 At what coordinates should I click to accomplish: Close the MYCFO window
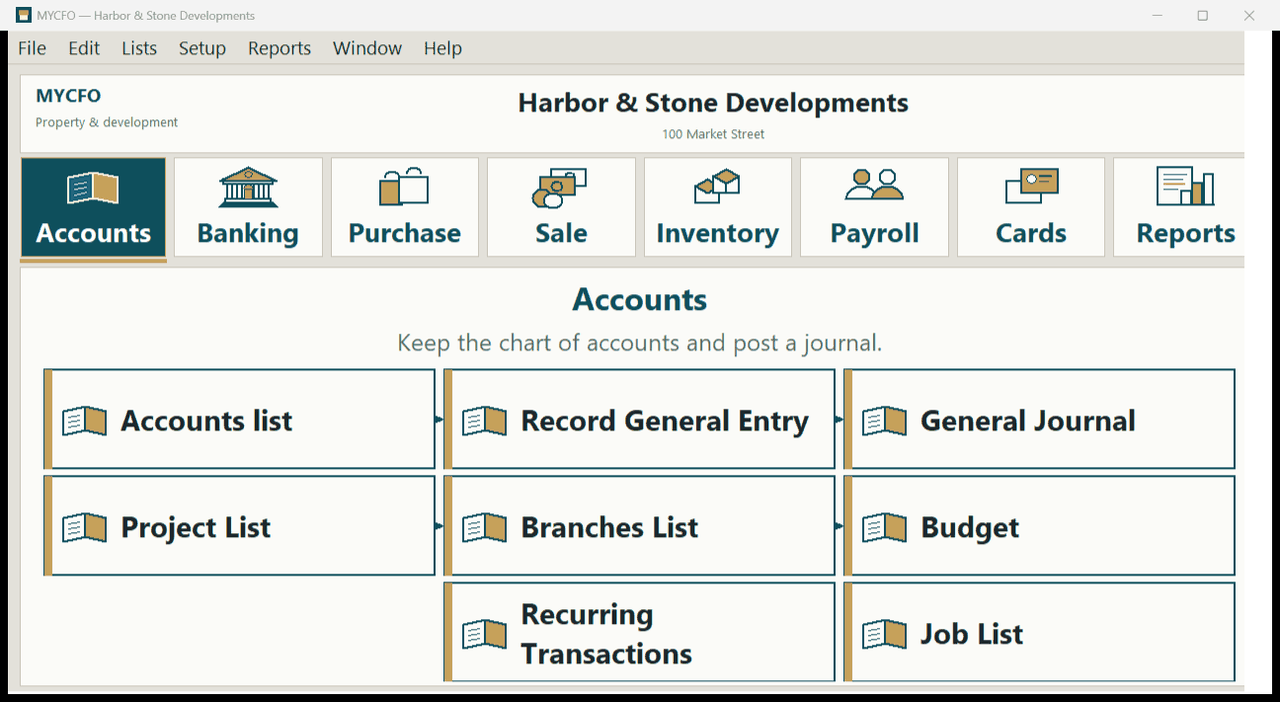tap(1249, 15)
